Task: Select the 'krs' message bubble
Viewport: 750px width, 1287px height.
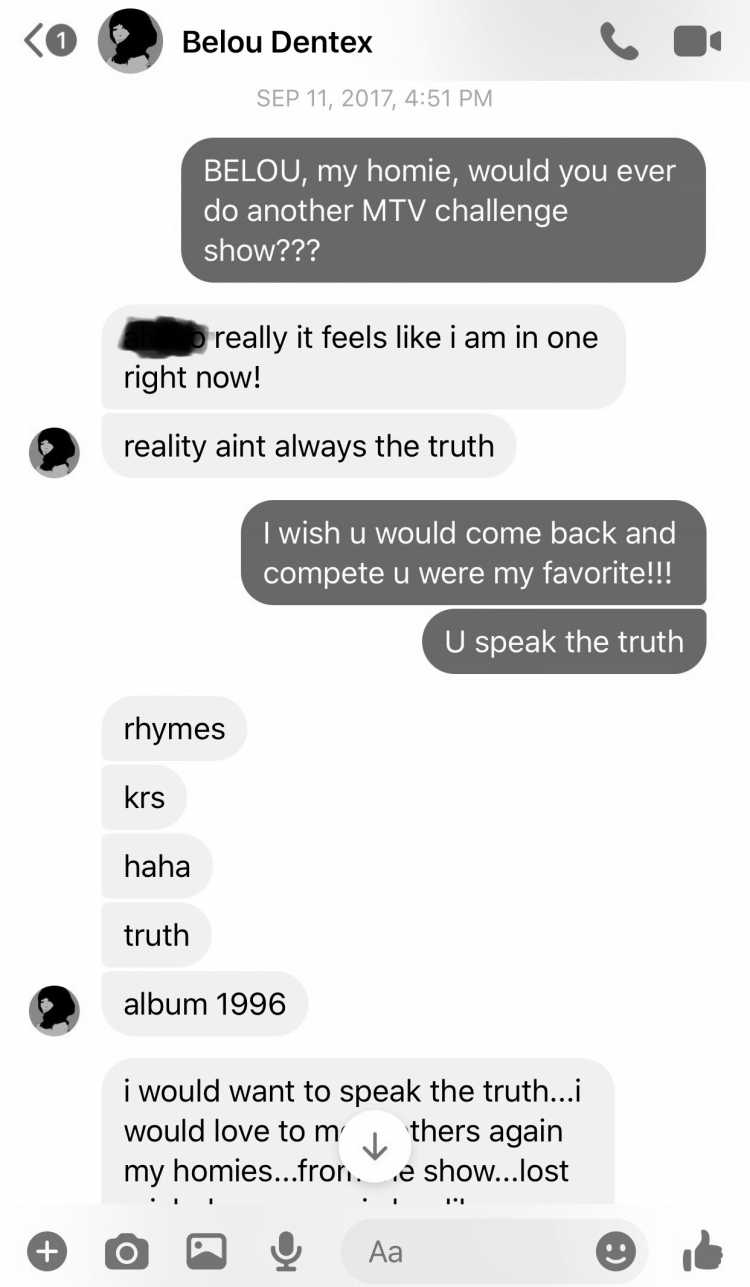Action: click(144, 797)
